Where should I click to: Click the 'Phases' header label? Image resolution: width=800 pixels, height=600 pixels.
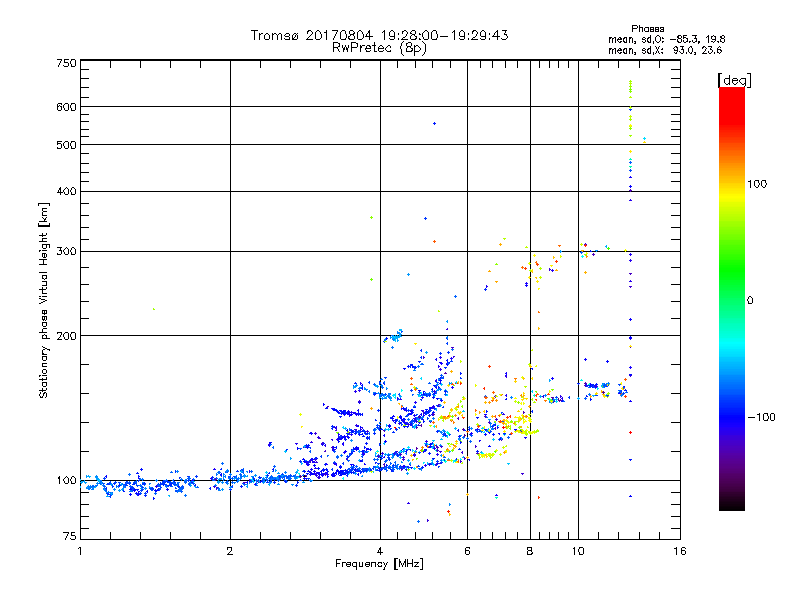[x=647, y=29]
